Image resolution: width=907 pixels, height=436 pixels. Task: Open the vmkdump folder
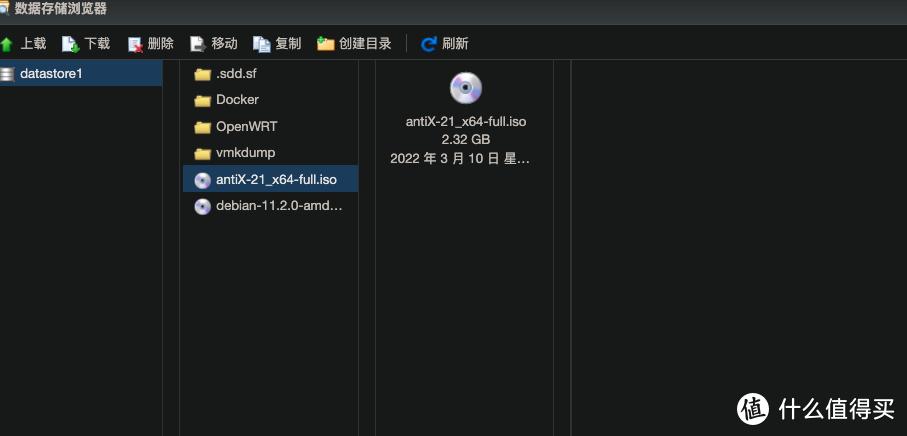click(245, 153)
